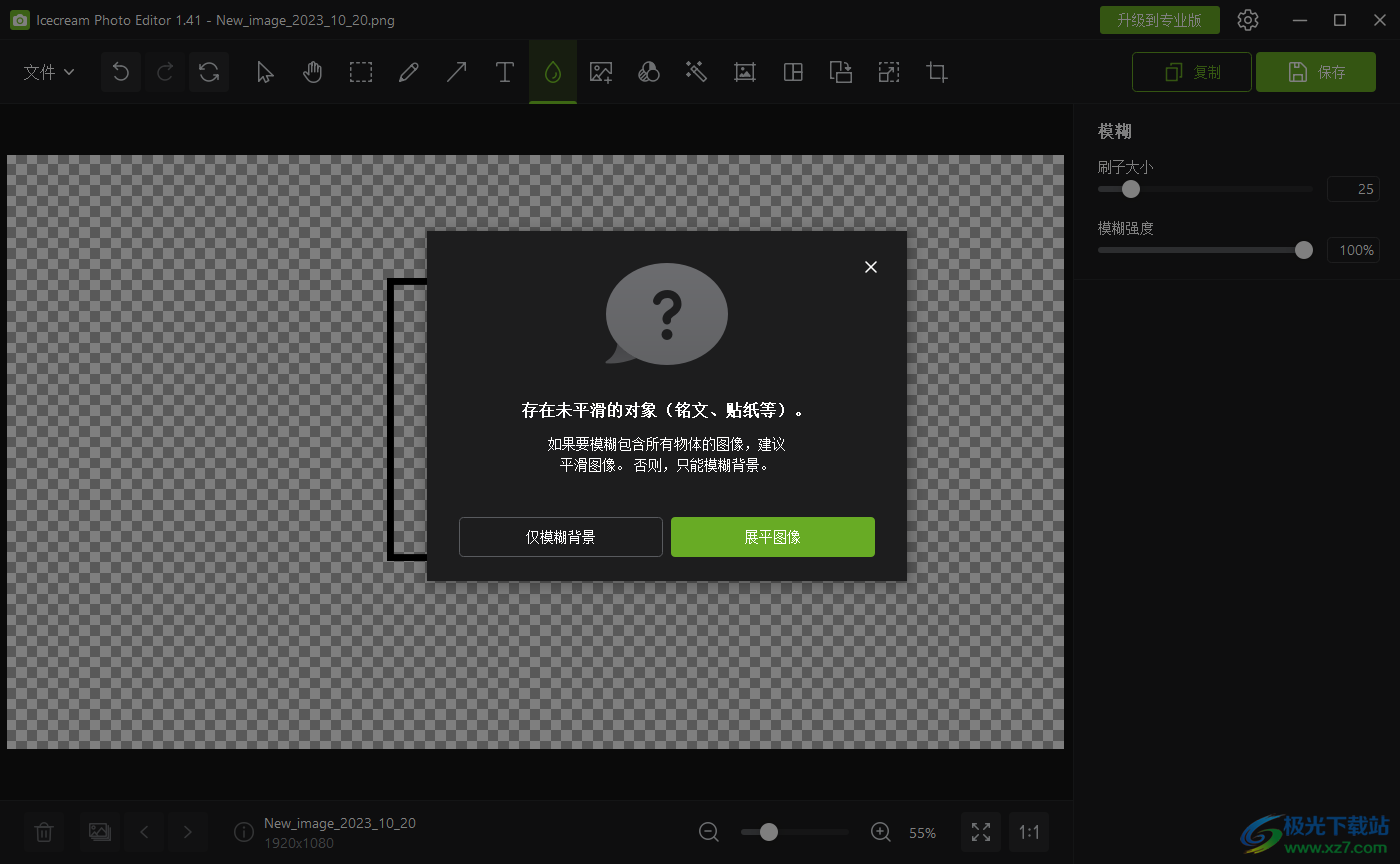The height and width of the screenshot is (864, 1400).
Task: Click the brush size value field 25
Action: tap(1353, 189)
